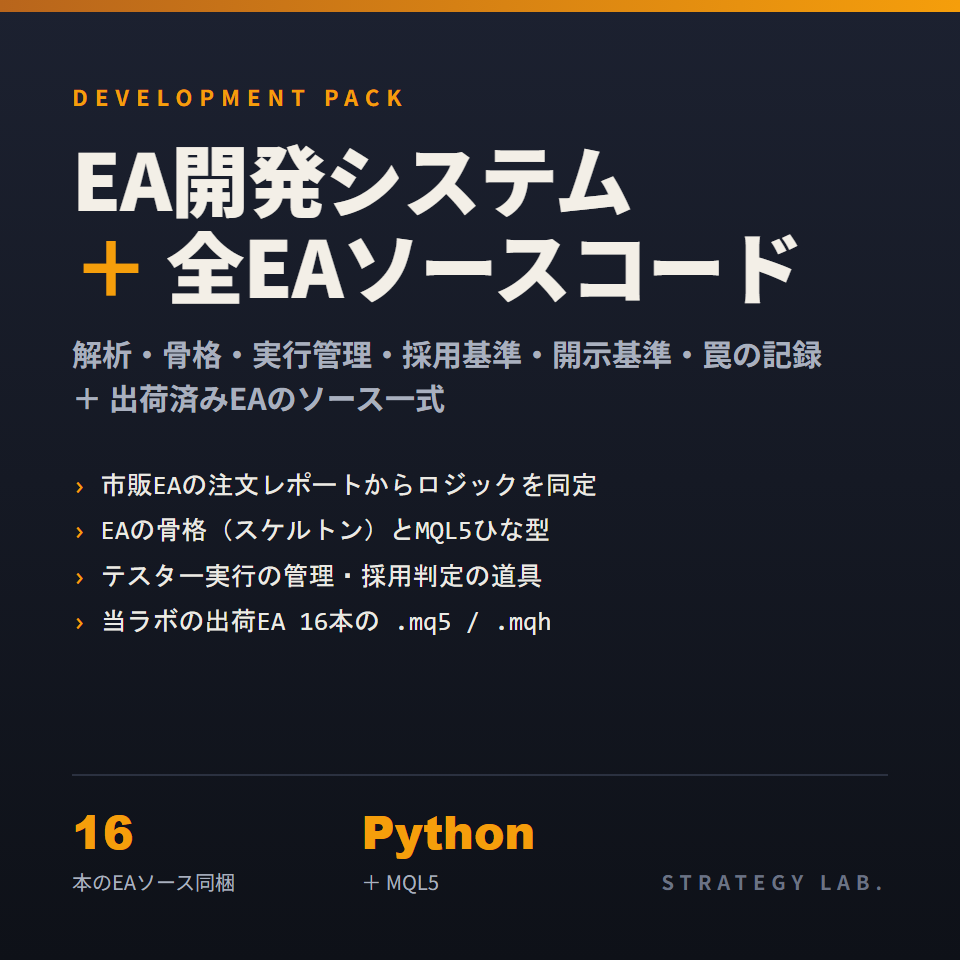Click the DEVELOPMENT PACK heading text
Image resolution: width=960 pixels, height=960 pixels.
pyautogui.click(x=238, y=98)
